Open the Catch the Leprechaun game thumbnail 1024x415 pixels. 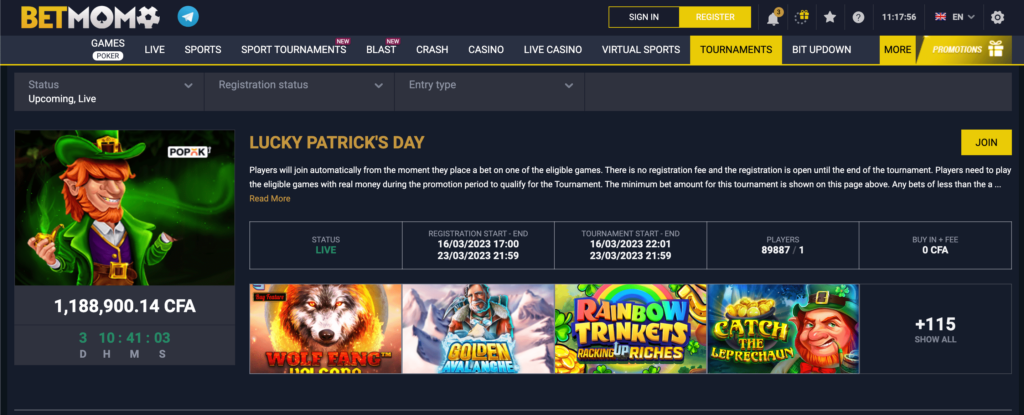pos(783,329)
